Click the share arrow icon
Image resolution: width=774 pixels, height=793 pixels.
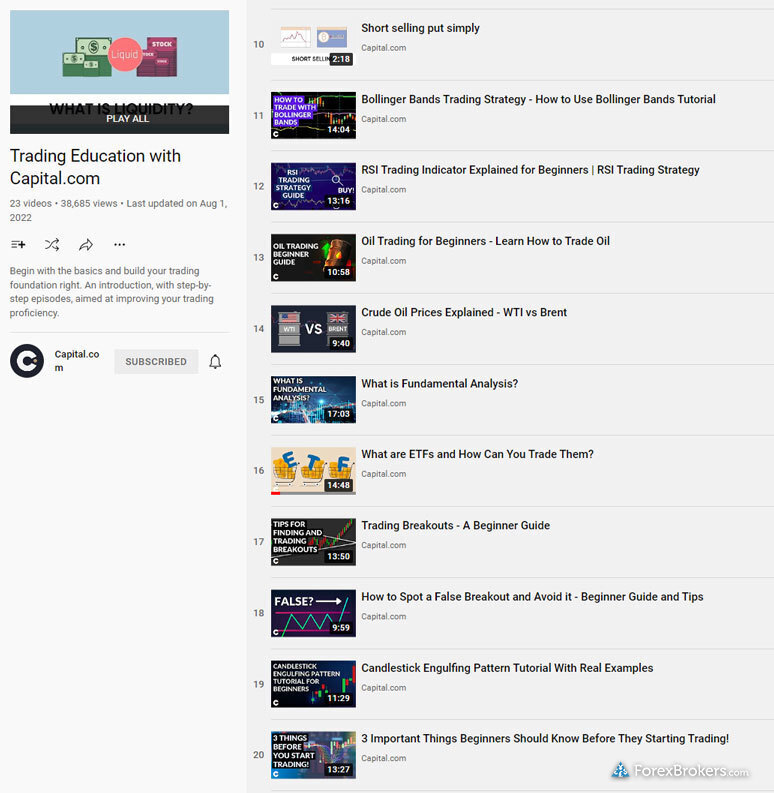click(86, 245)
